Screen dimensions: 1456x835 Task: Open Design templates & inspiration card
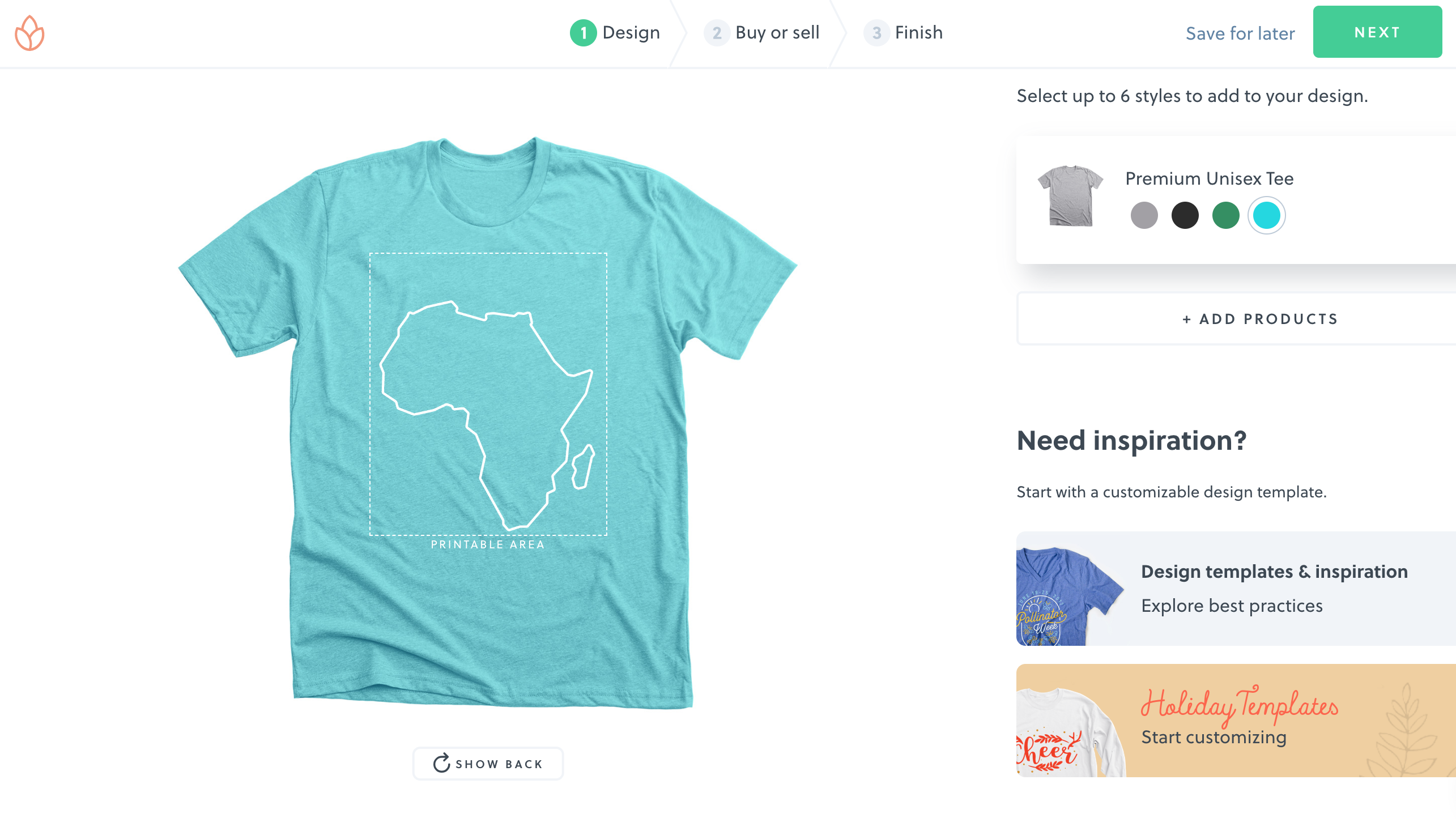tap(1273, 589)
